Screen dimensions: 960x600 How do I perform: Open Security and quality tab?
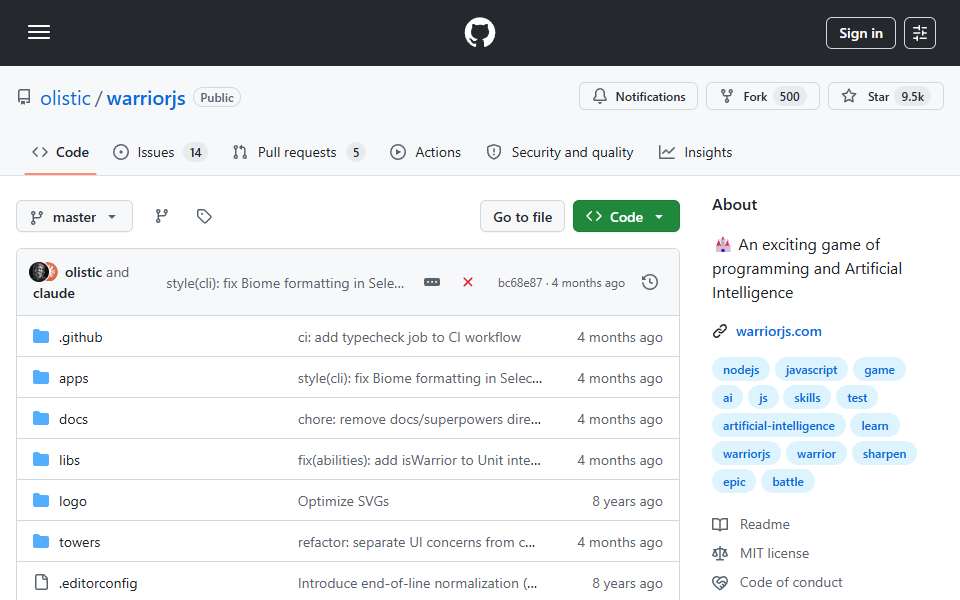[x=560, y=152]
